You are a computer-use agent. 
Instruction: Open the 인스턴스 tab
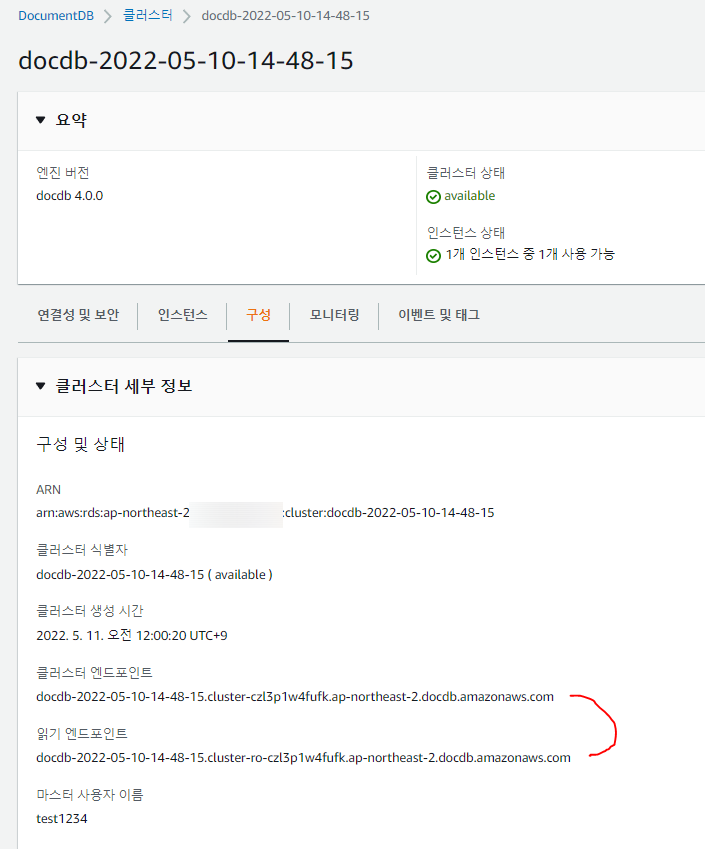[x=182, y=315]
